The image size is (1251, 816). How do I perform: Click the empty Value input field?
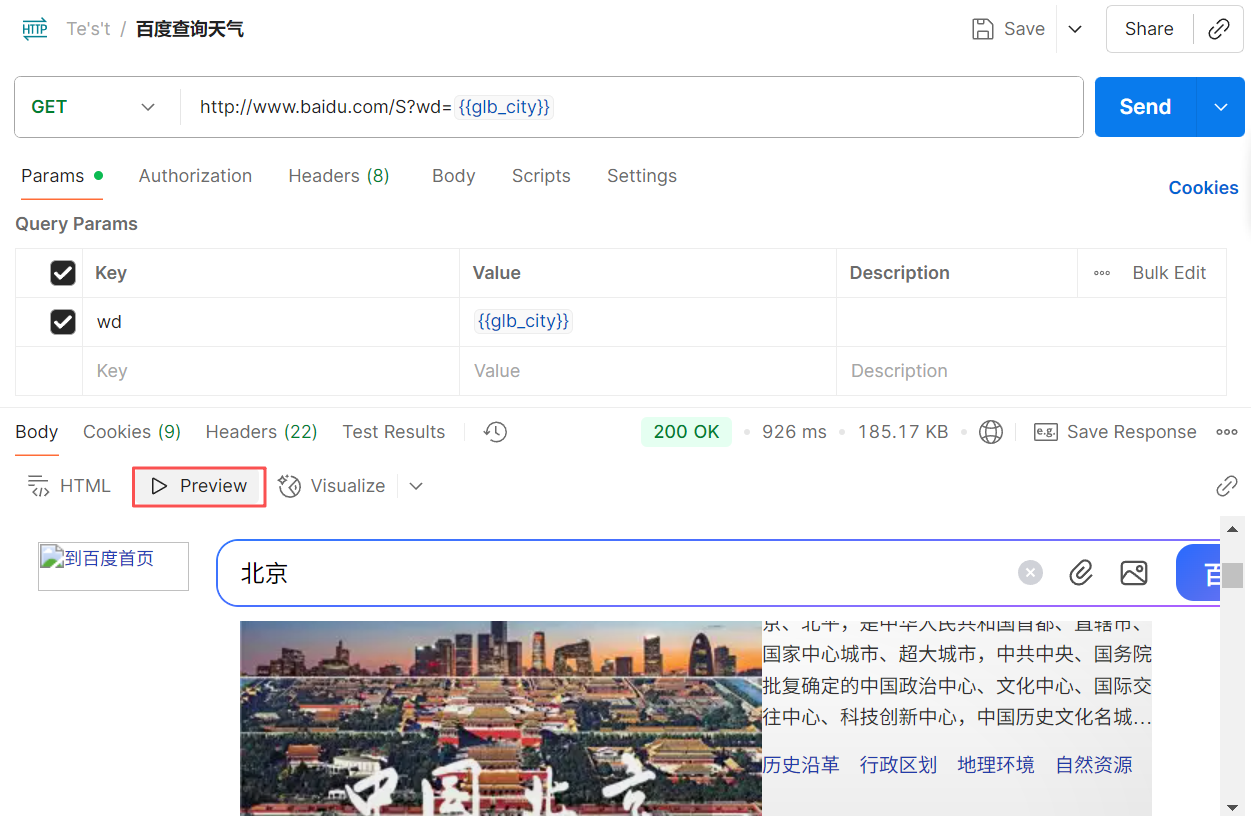(648, 371)
